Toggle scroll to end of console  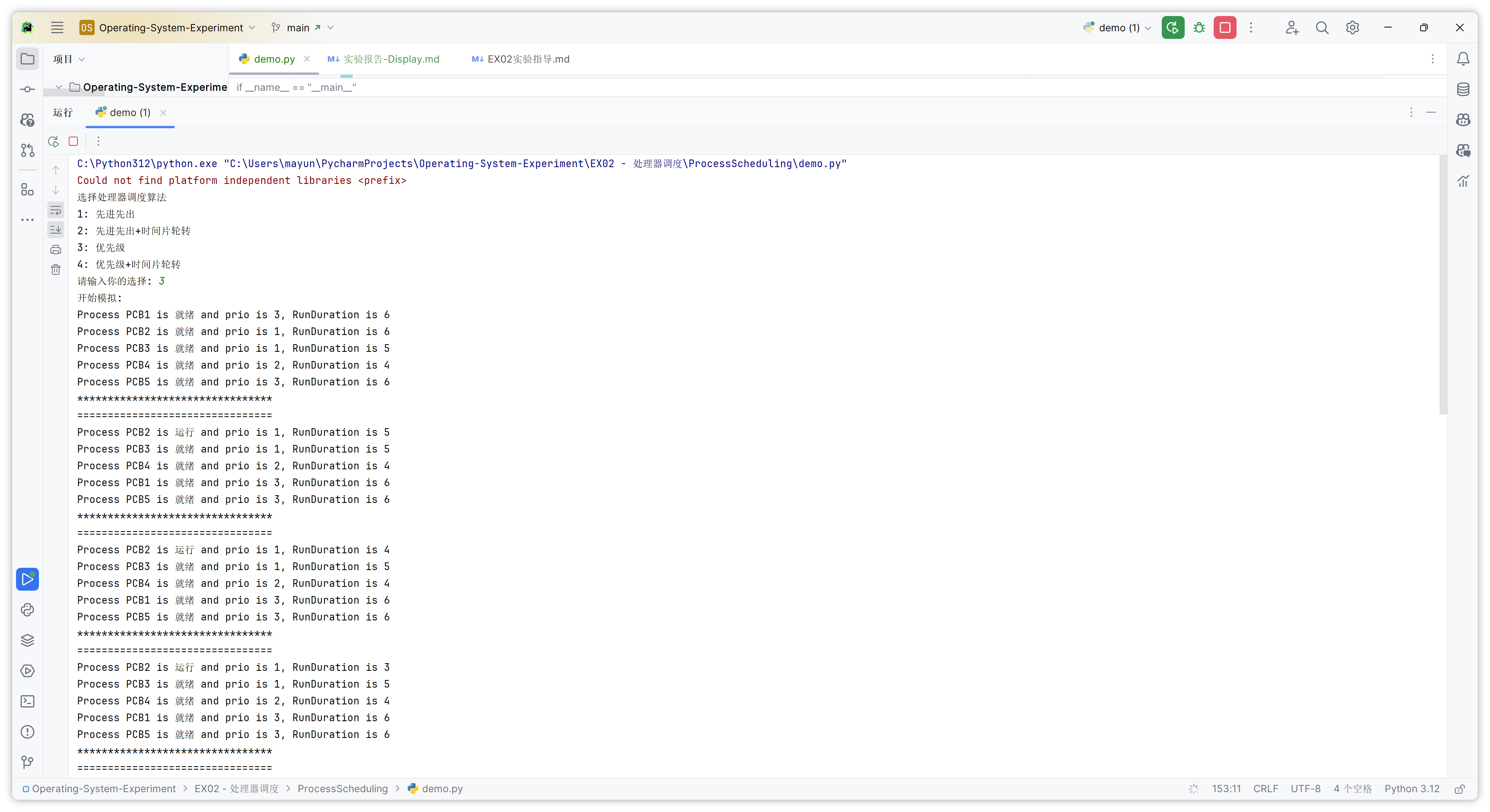click(55, 230)
